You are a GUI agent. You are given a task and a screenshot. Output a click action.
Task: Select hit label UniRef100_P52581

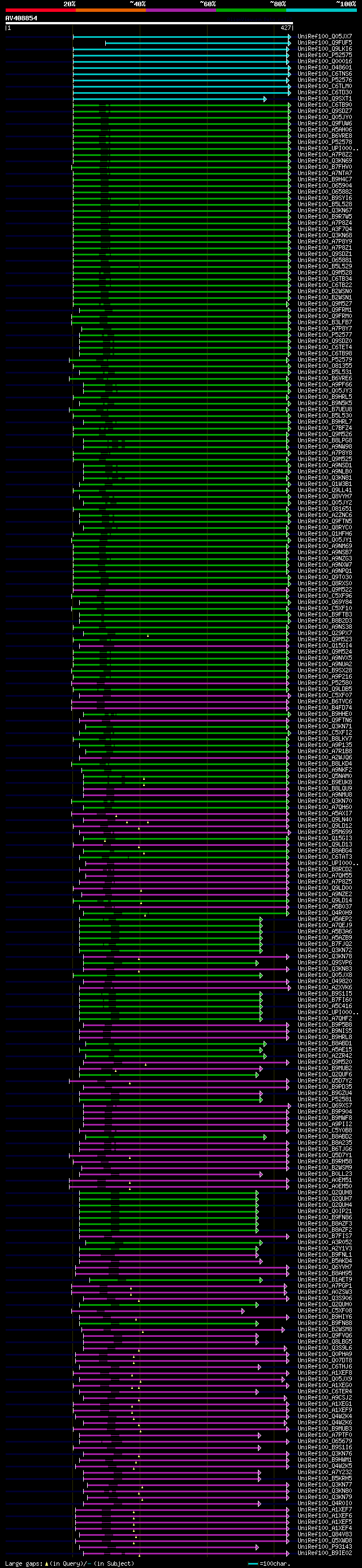pyautogui.click(x=325, y=1100)
